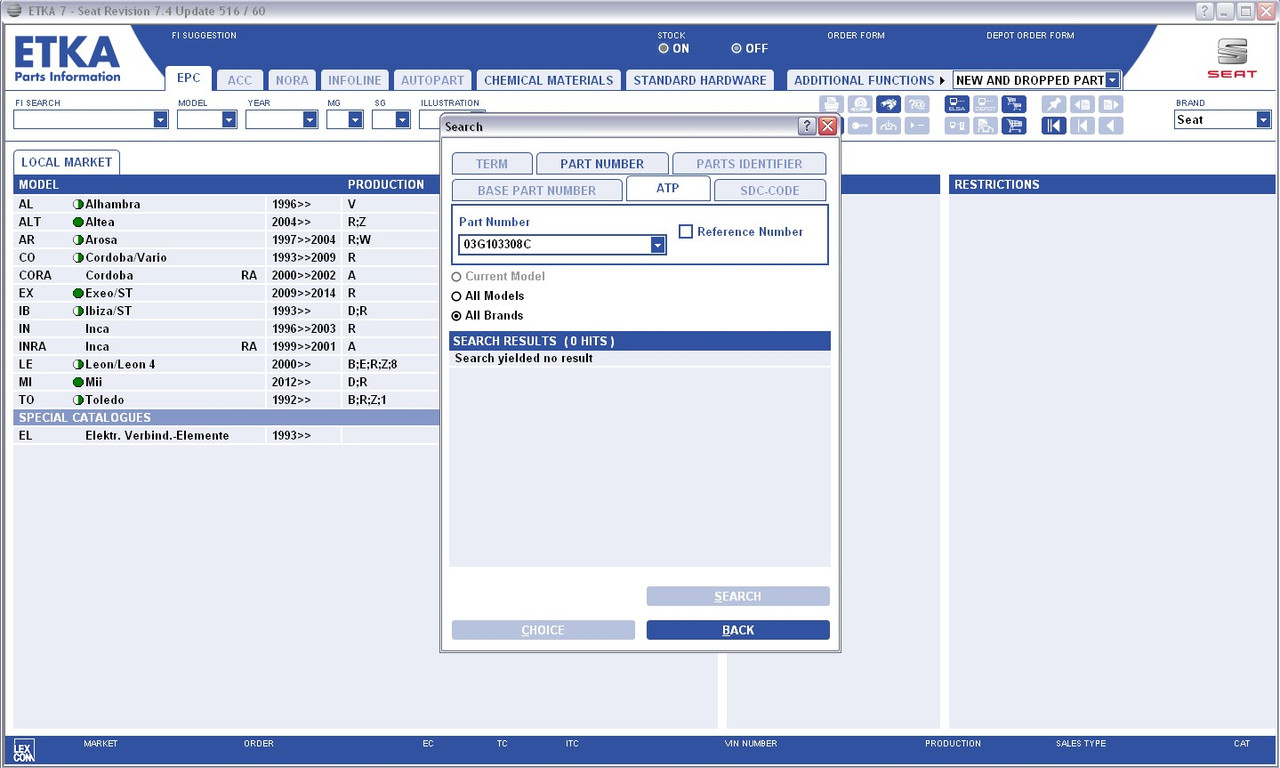
Task: Tick the Reference Number checkbox
Action: pyautogui.click(x=686, y=231)
